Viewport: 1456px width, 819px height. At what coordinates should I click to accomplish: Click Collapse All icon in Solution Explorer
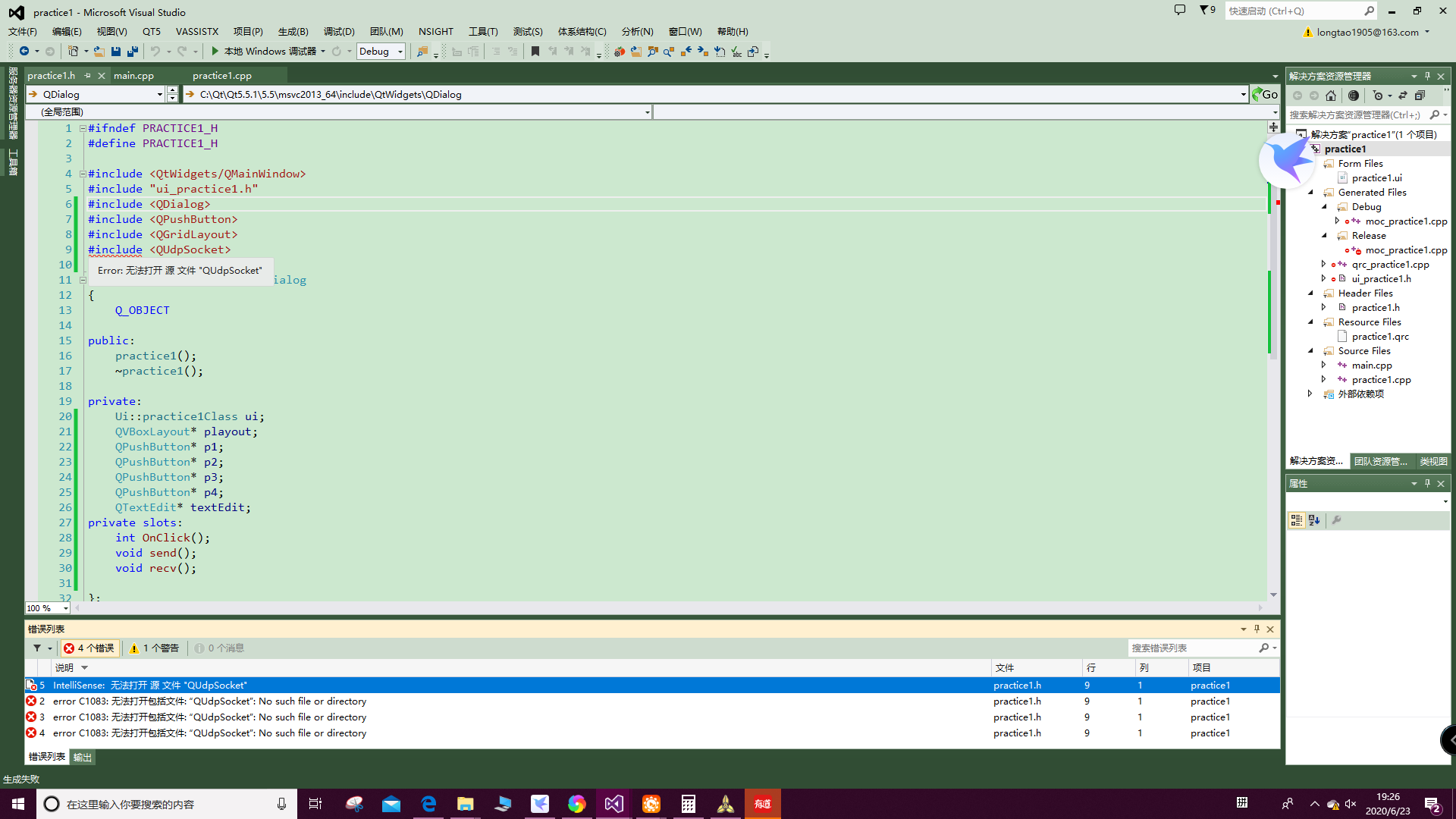click(1420, 96)
